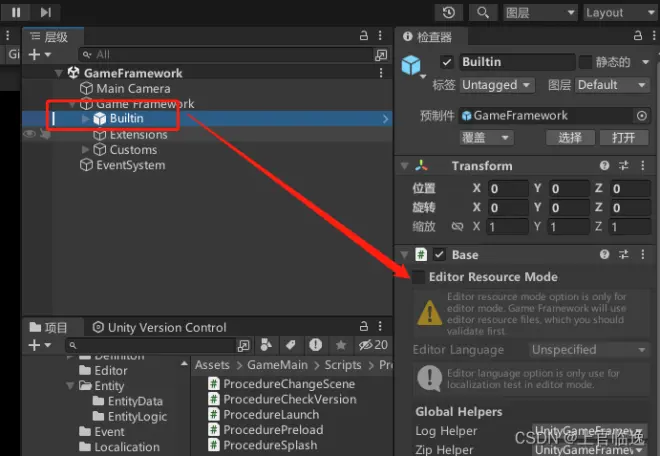Enable the Editor Resource Mode checkbox
Image resolution: width=660 pixels, height=456 pixels.
click(418, 277)
